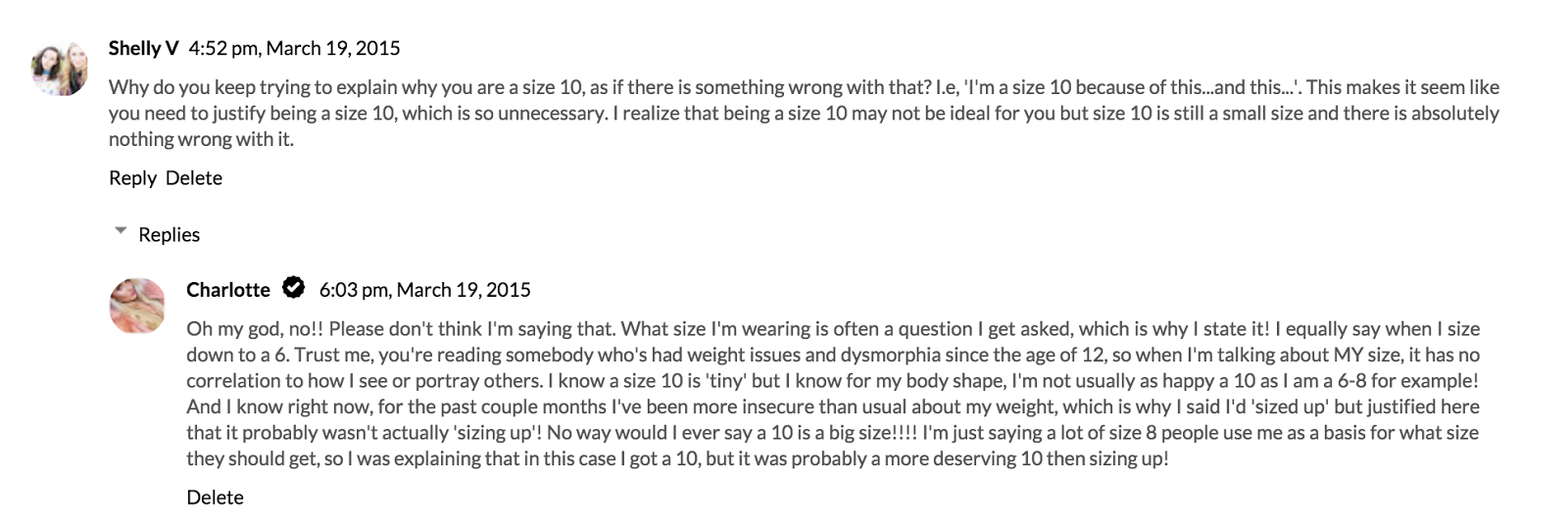Click Charlotte's profile avatar
Image resolution: width=1568 pixels, height=527 pixels.
(137, 305)
